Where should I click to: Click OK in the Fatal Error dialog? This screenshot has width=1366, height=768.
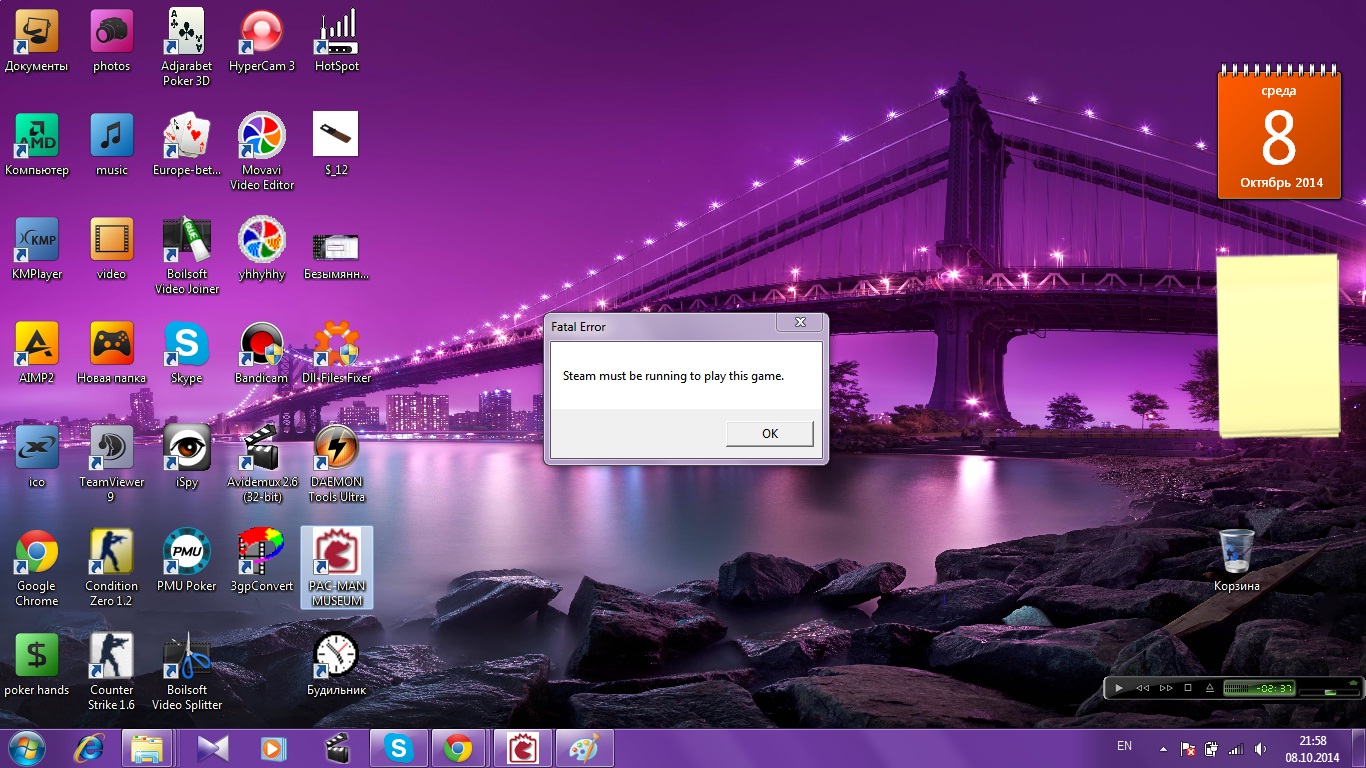(x=769, y=433)
